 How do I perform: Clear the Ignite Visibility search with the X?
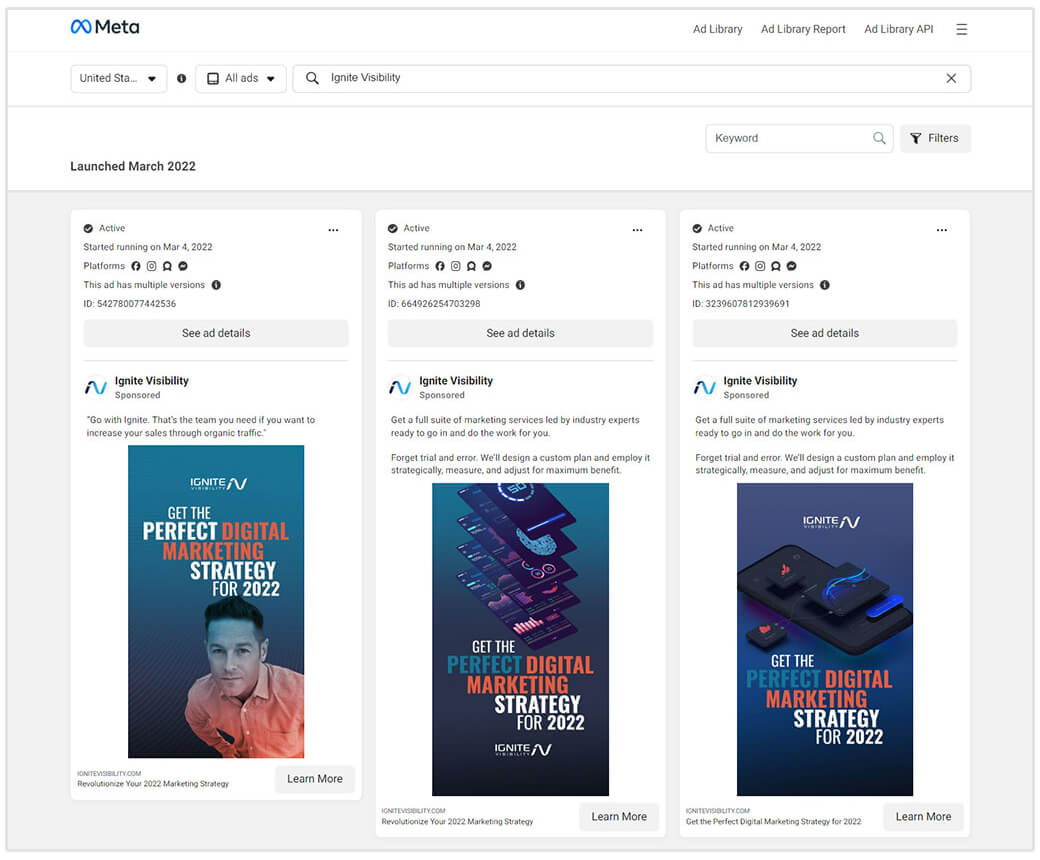pos(951,77)
